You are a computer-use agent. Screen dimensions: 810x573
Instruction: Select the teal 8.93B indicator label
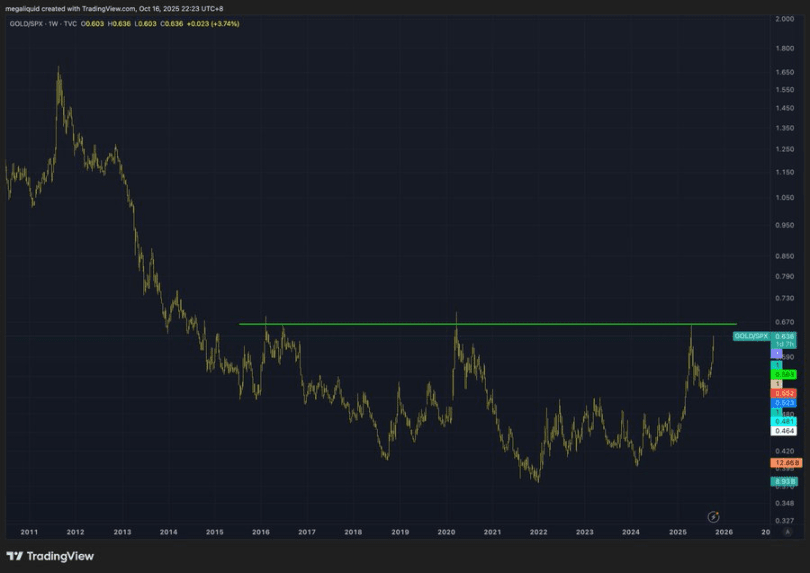tap(784, 482)
